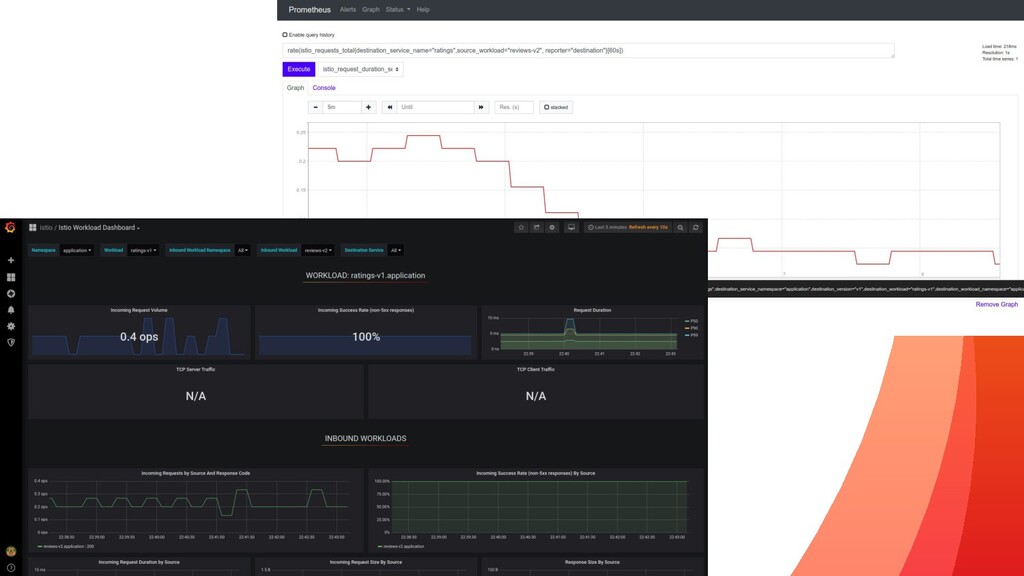Image resolution: width=1024 pixels, height=576 pixels.
Task: Toggle the stacked graph option
Action: pos(556,107)
